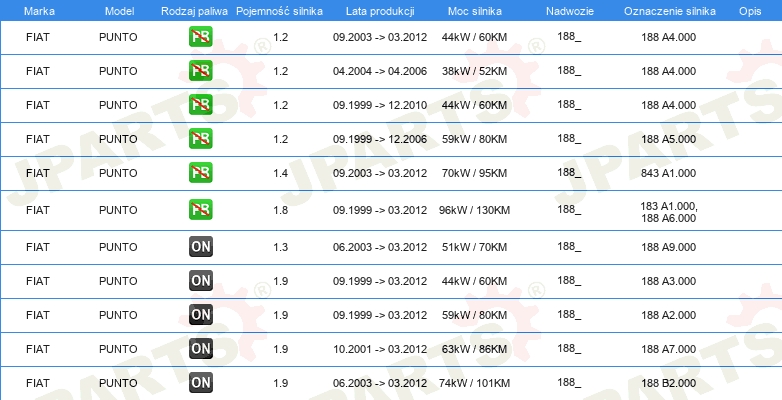Click the ON diesel icon in 188 A2.000 row

(x=200, y=314)
